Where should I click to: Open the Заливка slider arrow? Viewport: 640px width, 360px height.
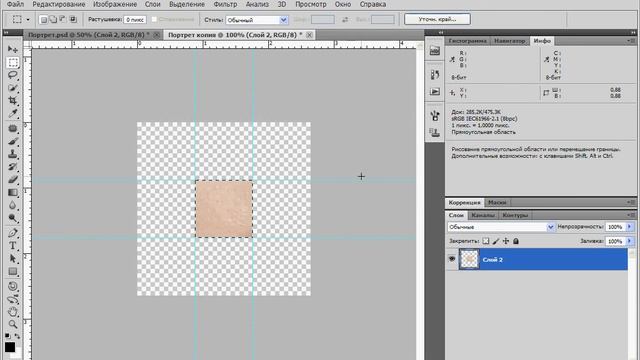click(629, 241)
